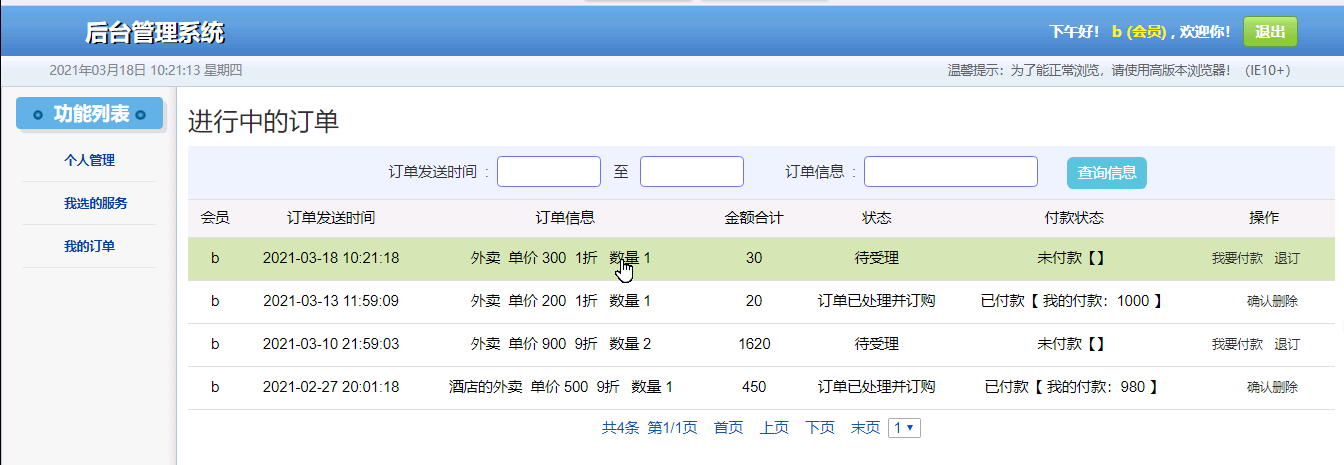This screenshot has height=465, width=1344.
Task: Click 退订 for the 2021-03-10 order
Action: [1287, 344]
